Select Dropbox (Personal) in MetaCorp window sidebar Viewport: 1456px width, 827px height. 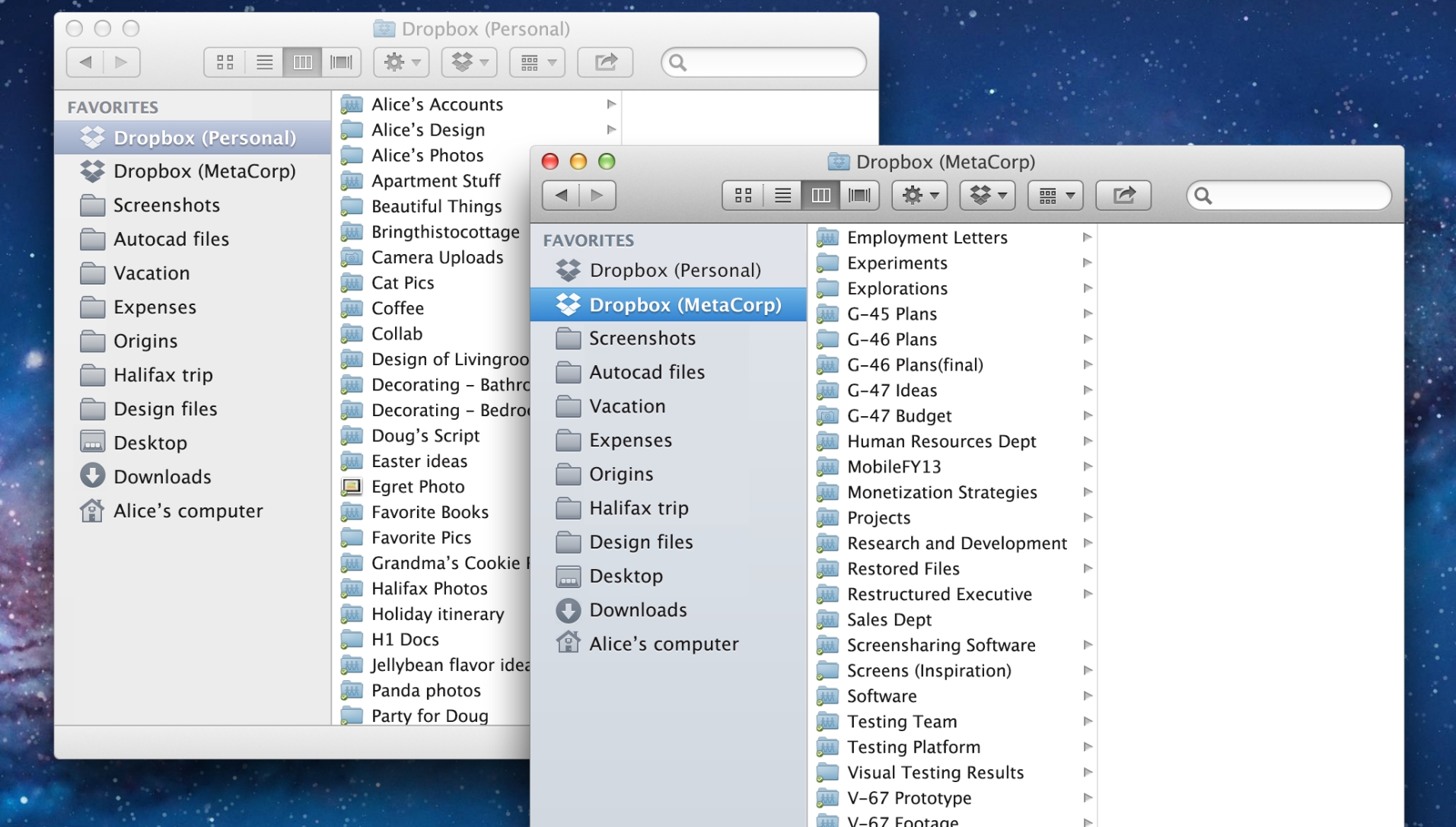point(668,271)
